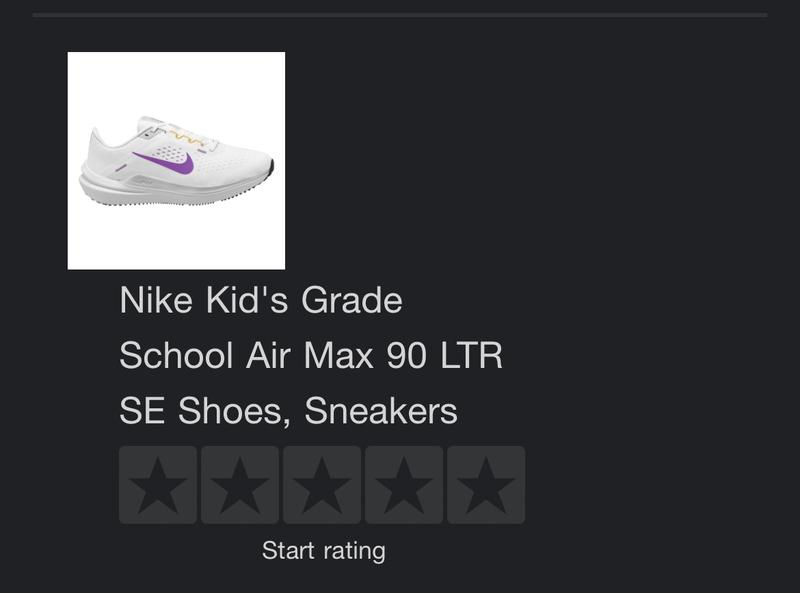Viewport: 800px width, 593px height.
Task: Rate the Nike shoes one star
Action: click(x=158, y=485)
